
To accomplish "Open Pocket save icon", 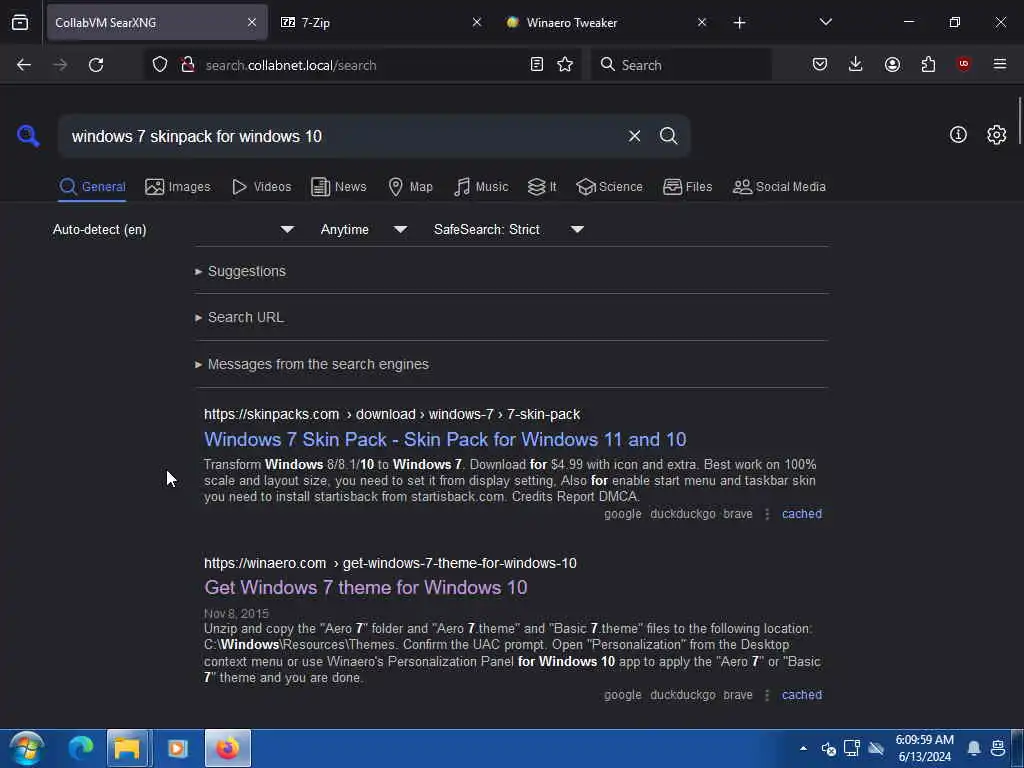I will click(x=820, y=64).
